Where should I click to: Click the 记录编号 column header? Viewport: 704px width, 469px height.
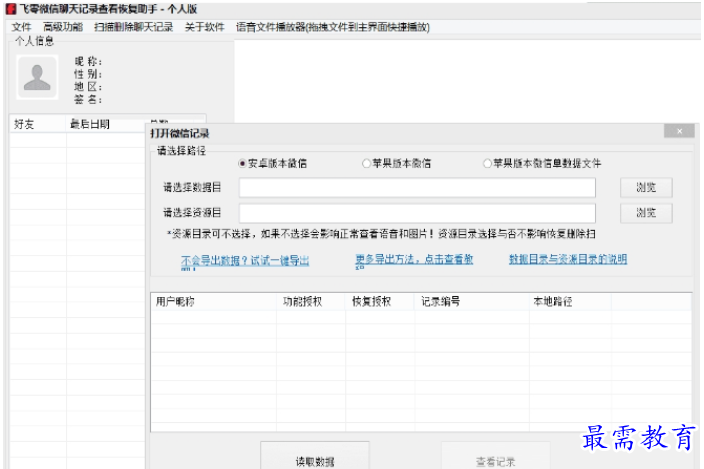[472, 302]
